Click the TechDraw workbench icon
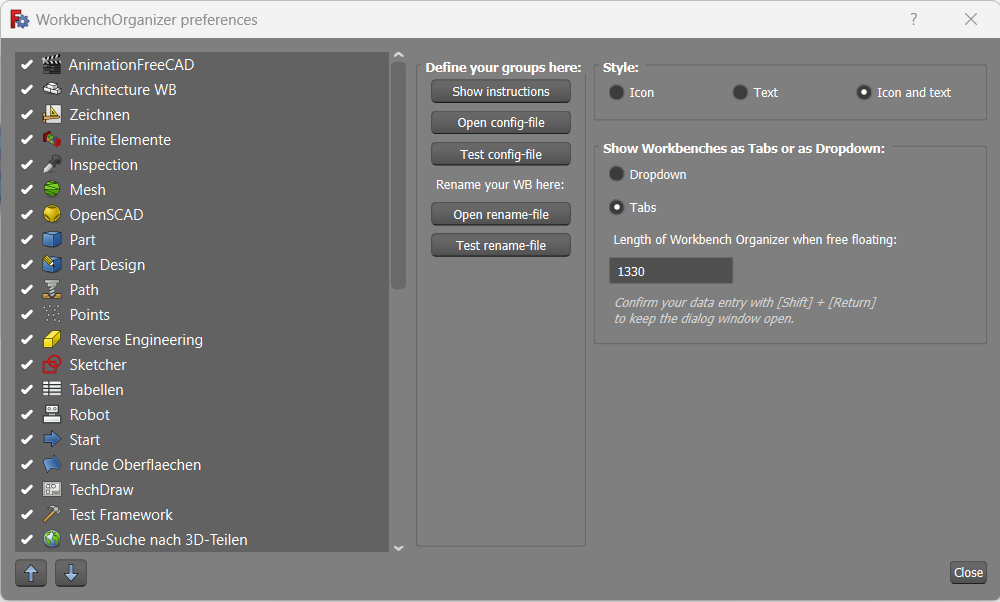The height and width of the screenshot is (602, 1000). coord(52,489)
